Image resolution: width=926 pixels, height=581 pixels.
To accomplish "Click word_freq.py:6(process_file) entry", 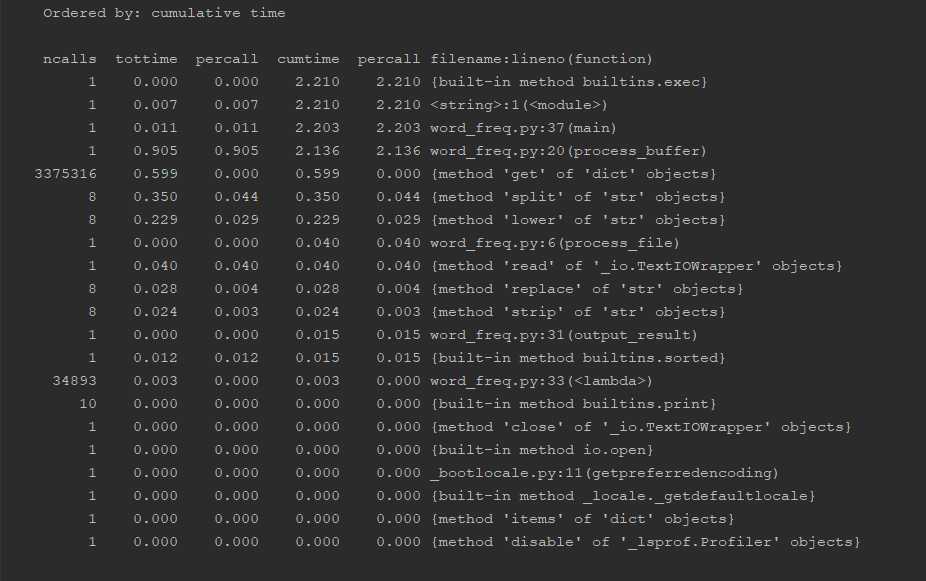I will pos(555,243).
